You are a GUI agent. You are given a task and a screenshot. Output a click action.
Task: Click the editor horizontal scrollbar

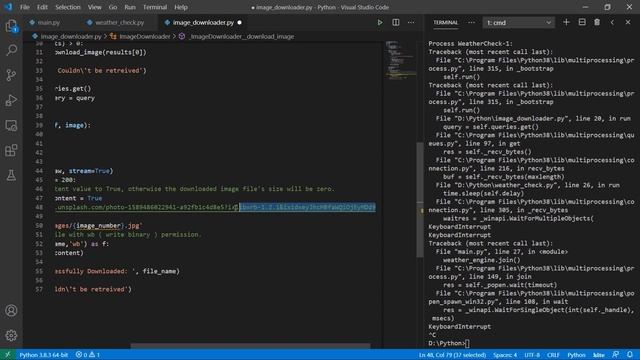click(250, 346)
